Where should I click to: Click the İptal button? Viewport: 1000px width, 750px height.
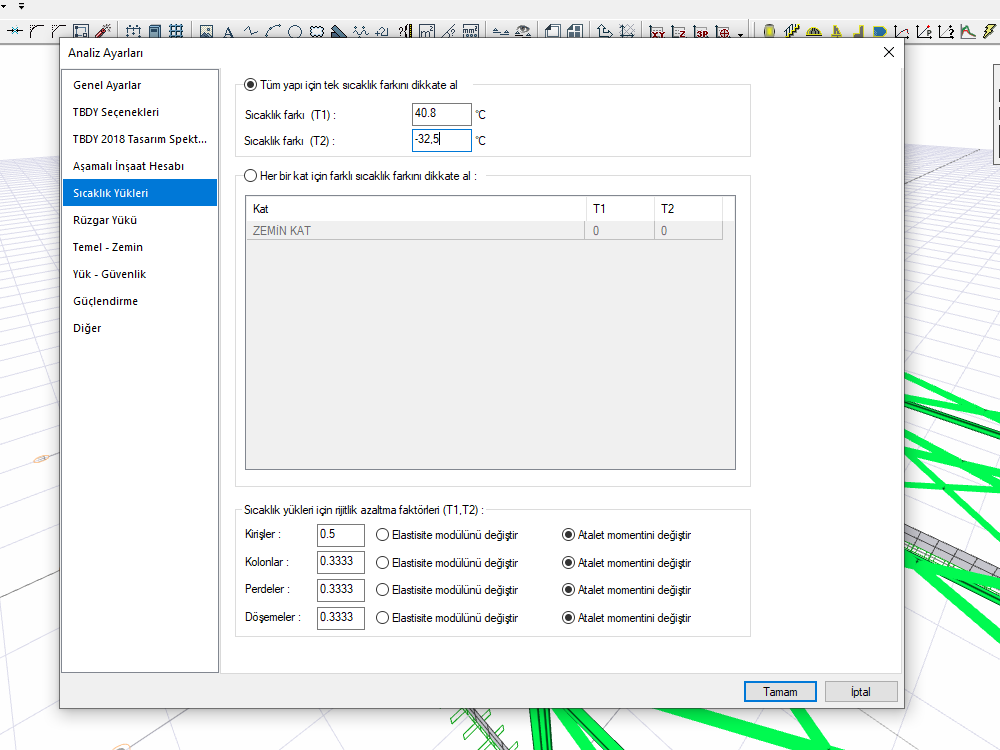pyautogui.click(x=861, y=692)
